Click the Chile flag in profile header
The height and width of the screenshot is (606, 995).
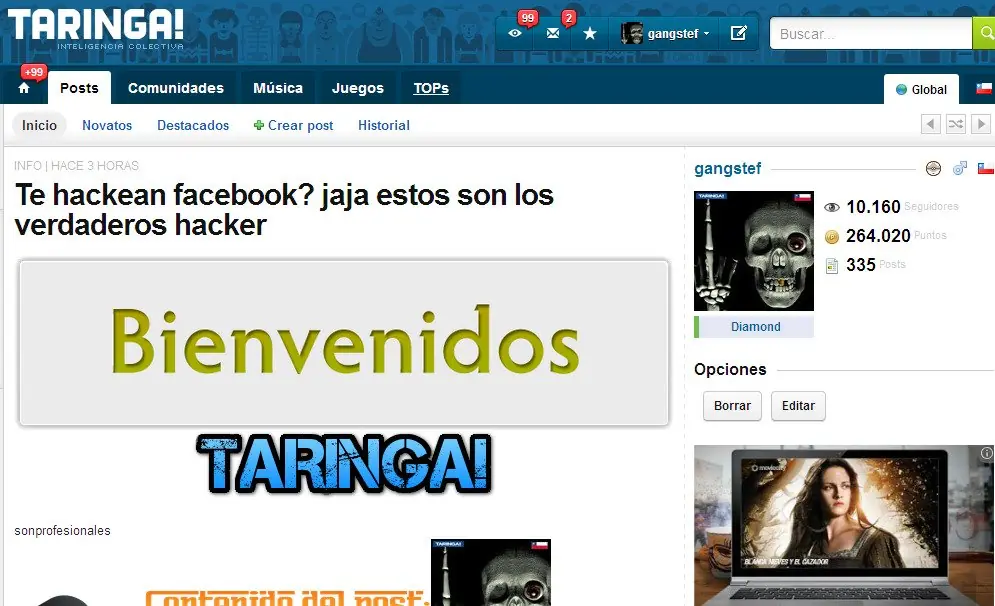pyautogui.click(x=985, y=168)
